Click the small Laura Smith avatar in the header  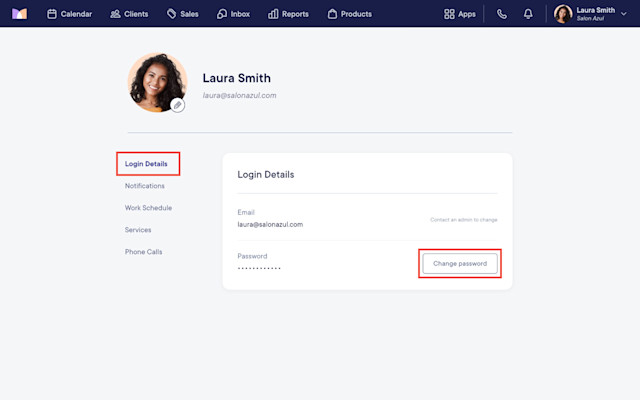(563, 14)
